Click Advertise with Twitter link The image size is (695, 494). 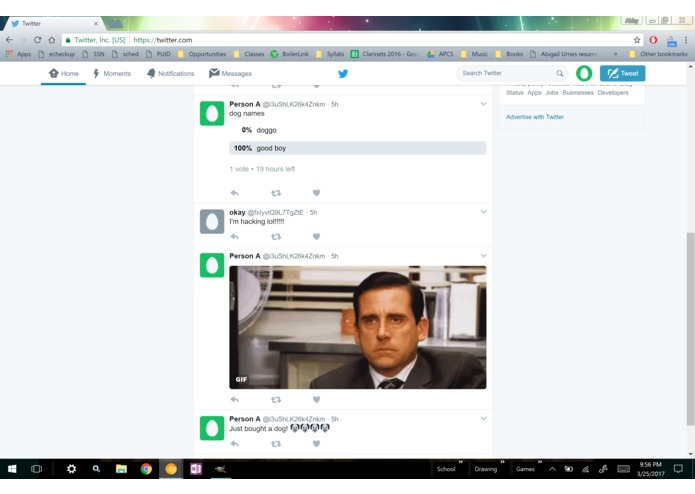click(x=535, y=117)
